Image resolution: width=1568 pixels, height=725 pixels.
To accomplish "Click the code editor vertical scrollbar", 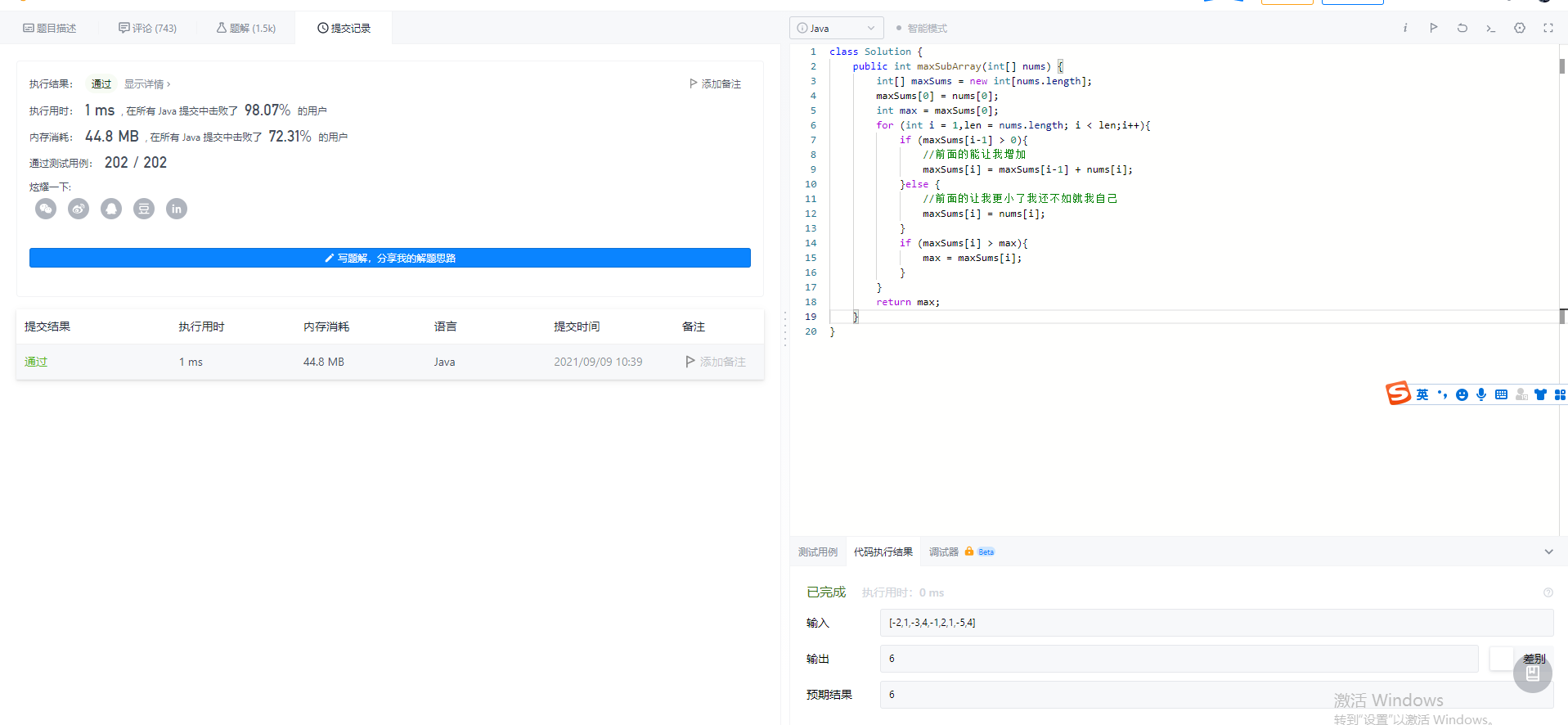I will point(1562,66).
